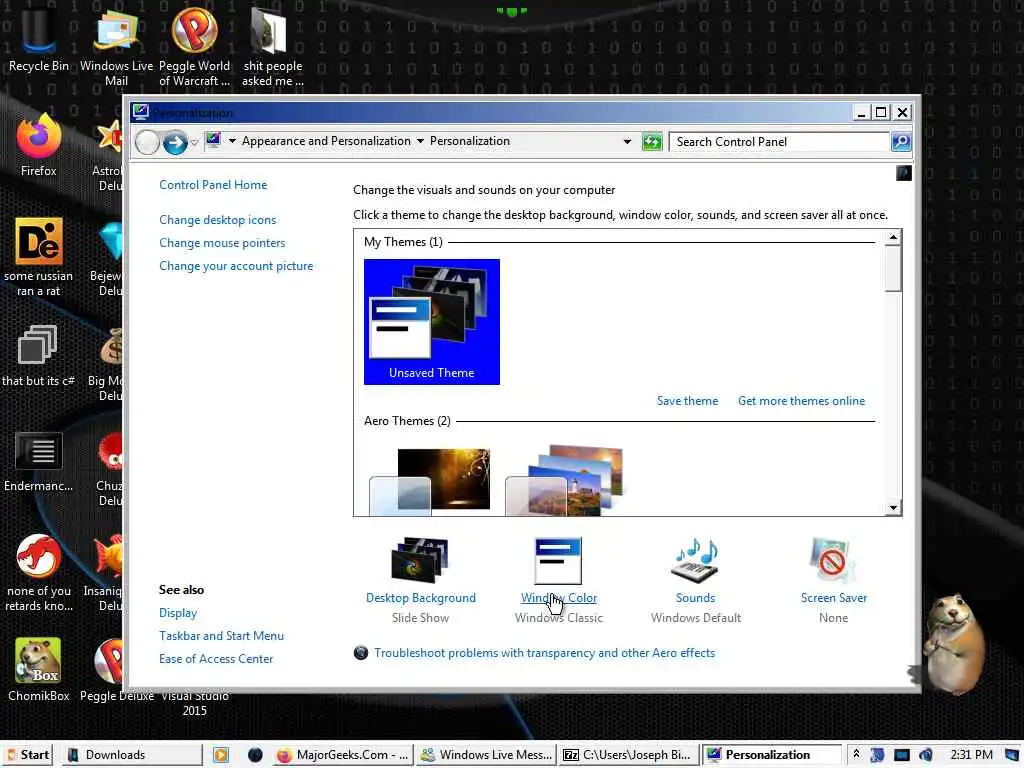Open the recent pages dropdown arrow
Image resolution: width=1024 pixels, height=768 pixels.
194,142
